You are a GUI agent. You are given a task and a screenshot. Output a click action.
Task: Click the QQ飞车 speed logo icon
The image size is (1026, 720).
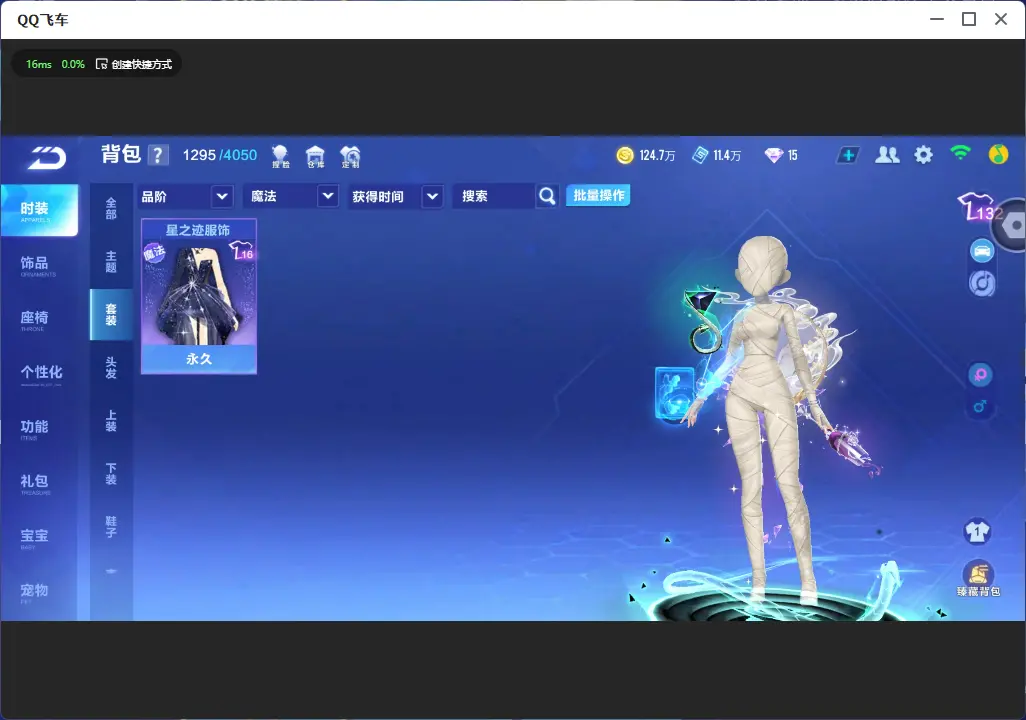(46, 158)
